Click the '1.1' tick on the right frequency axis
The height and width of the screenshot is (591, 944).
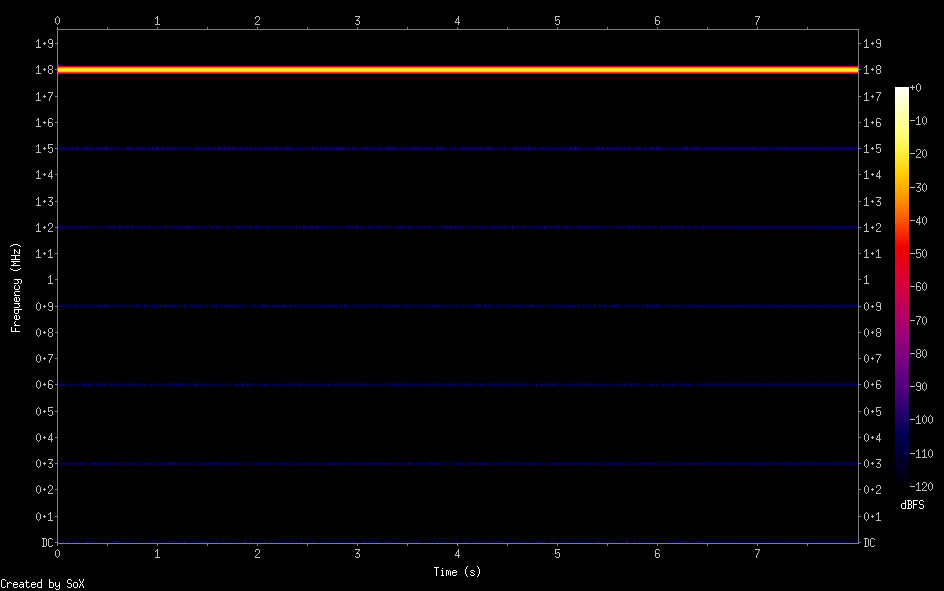pos(872,254)
